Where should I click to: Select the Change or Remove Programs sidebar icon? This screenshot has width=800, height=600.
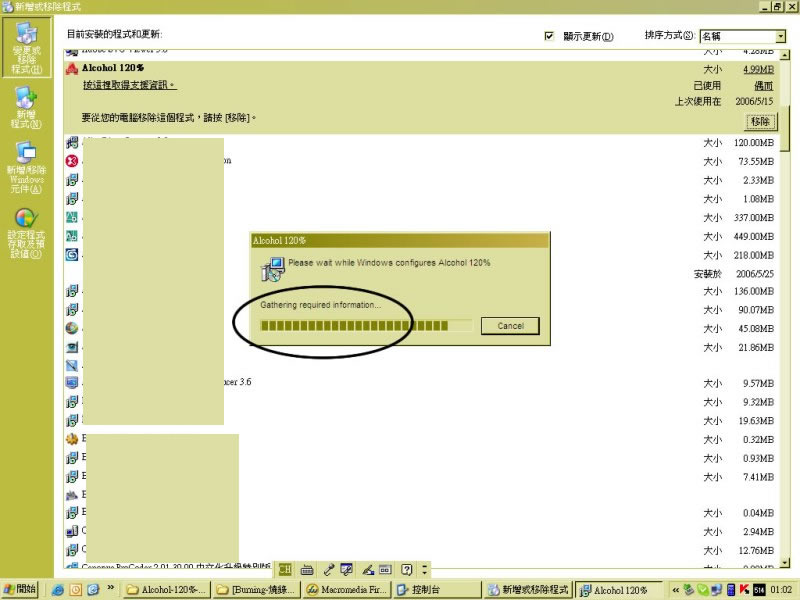[x=27, y=47]
